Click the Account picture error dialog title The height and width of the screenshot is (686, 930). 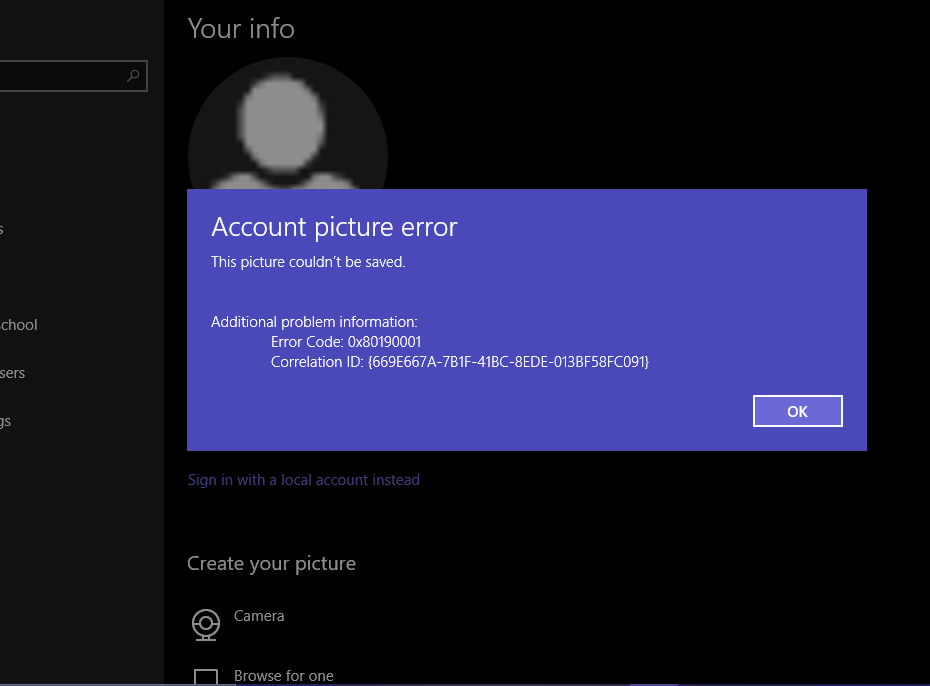tap(334, 227)
